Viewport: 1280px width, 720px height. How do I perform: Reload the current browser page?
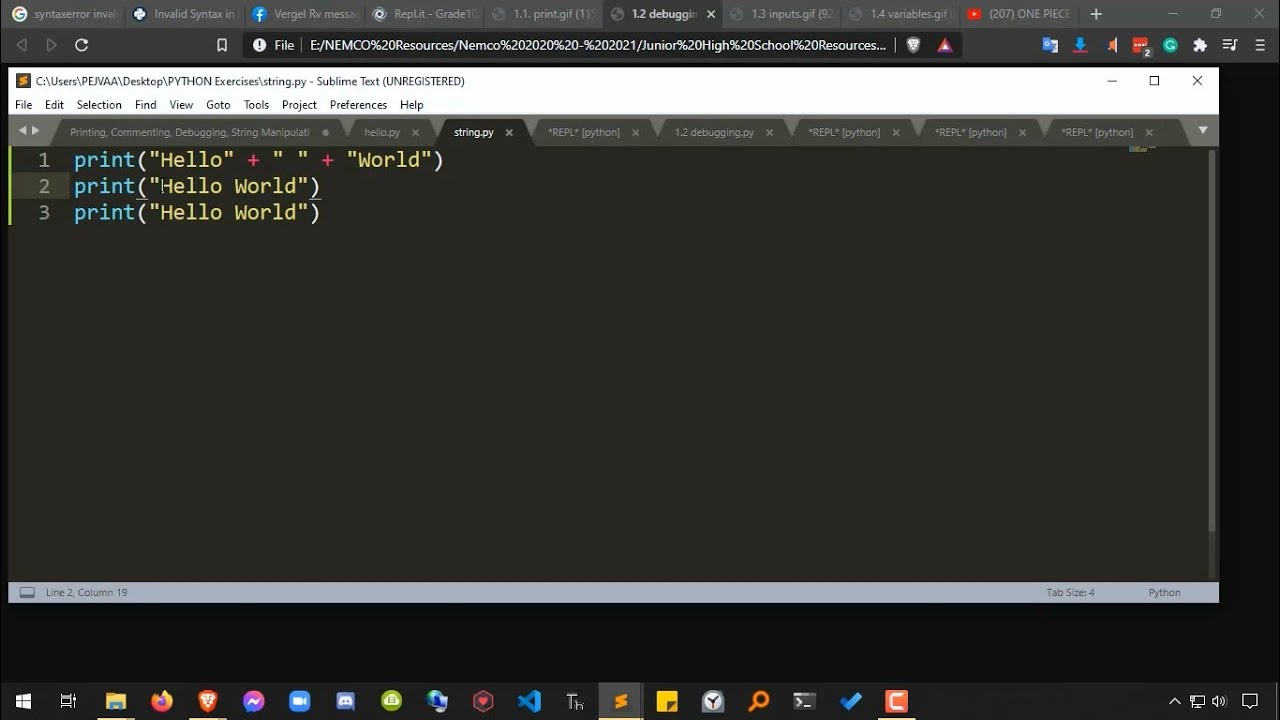(82, 45)
